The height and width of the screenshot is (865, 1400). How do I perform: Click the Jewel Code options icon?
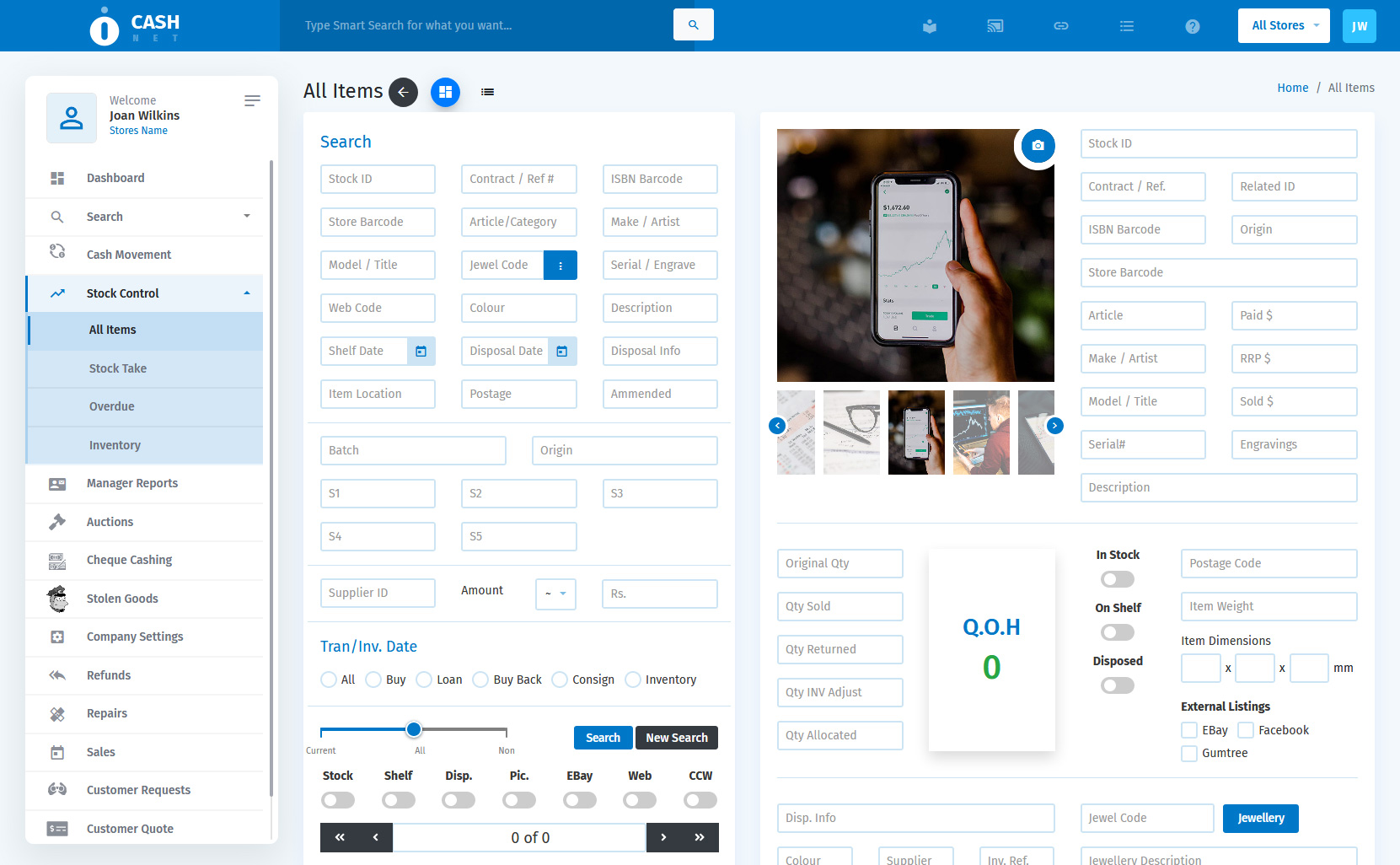coord(561,265)
